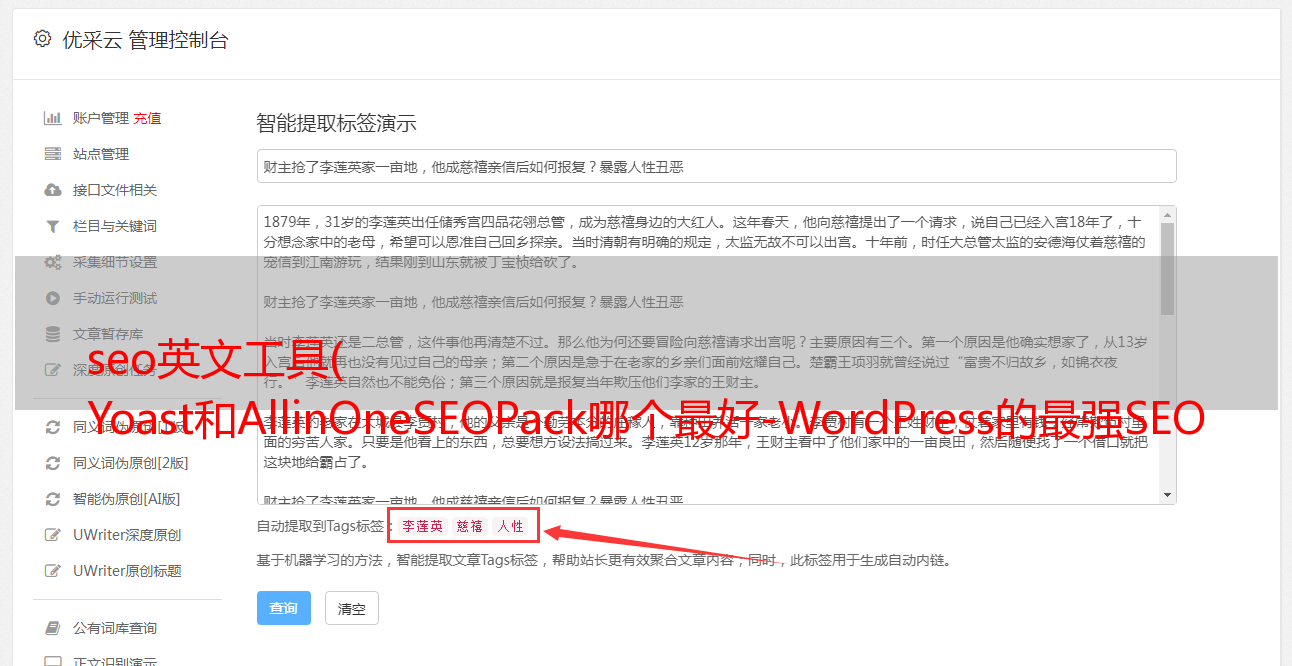Click the book icon beside 公有词库查询
Screen dimensions: 1292x666
click(53, 628)
